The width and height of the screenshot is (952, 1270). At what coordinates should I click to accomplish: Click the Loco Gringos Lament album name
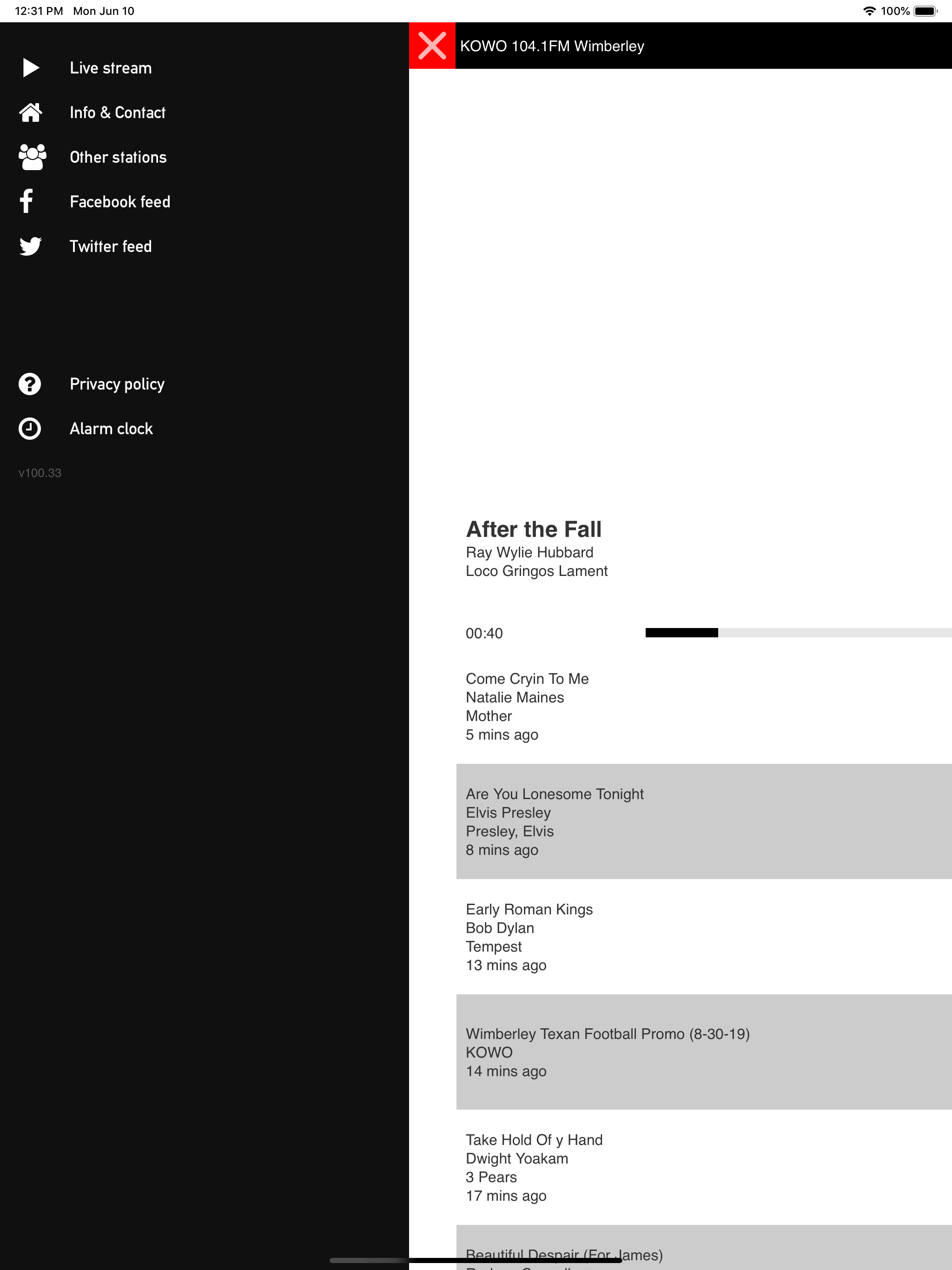click(536, 571)
